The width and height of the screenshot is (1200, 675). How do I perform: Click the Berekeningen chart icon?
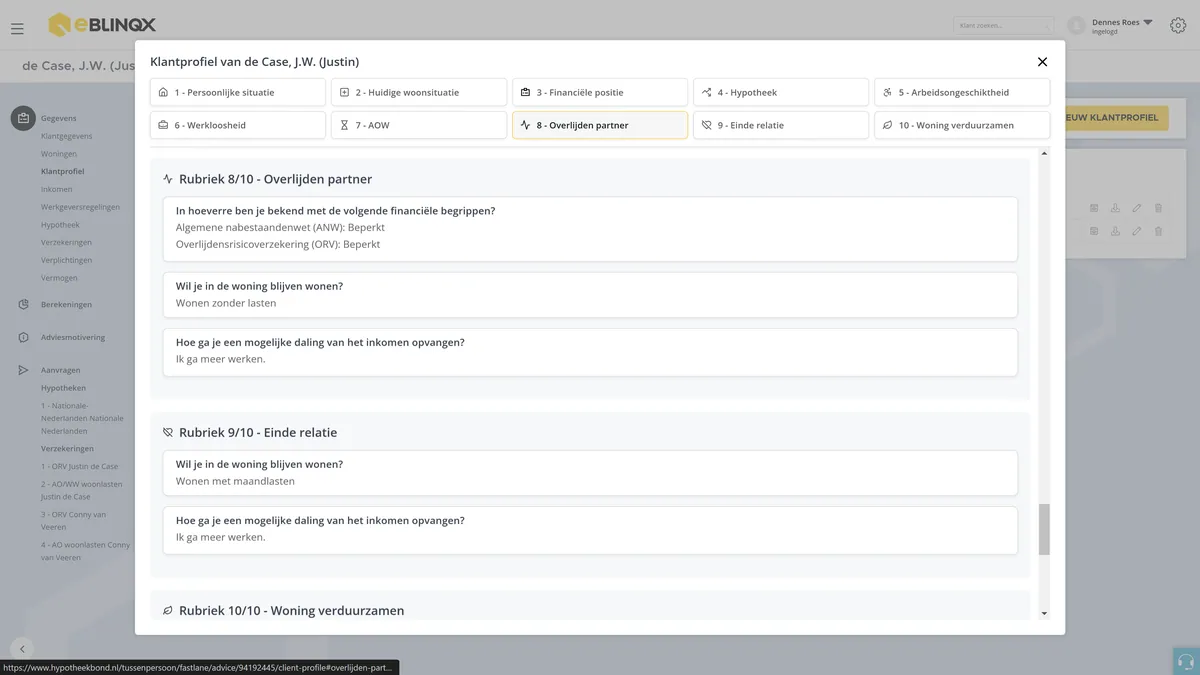23,305
